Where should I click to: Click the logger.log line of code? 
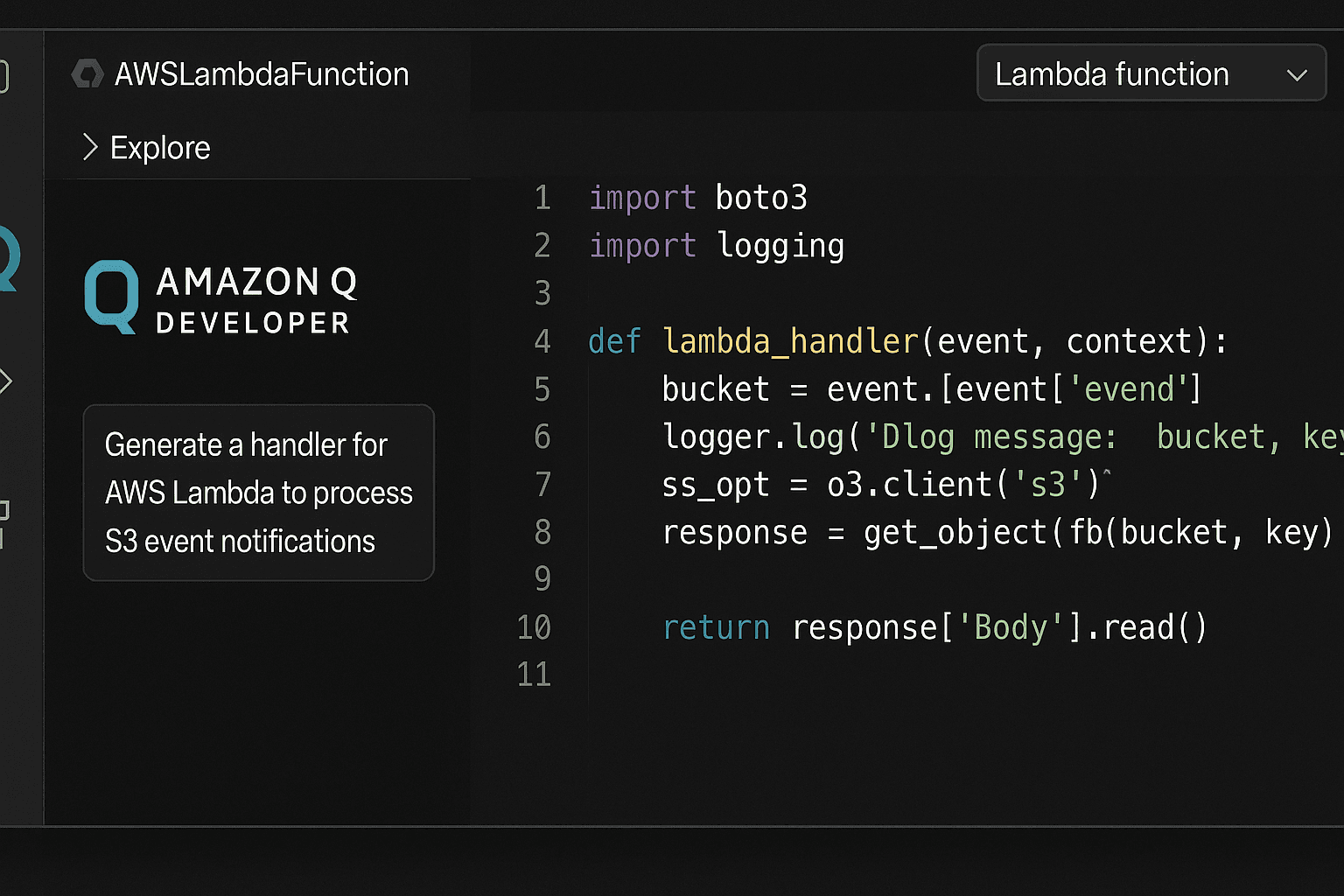pos(1003,437)
